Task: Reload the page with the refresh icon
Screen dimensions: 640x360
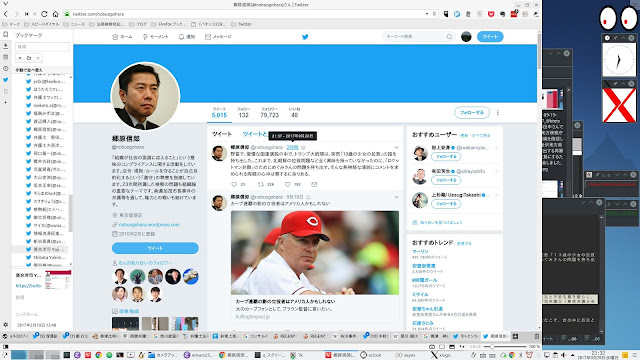Action: pyautogui.click(x=44, y=14)
